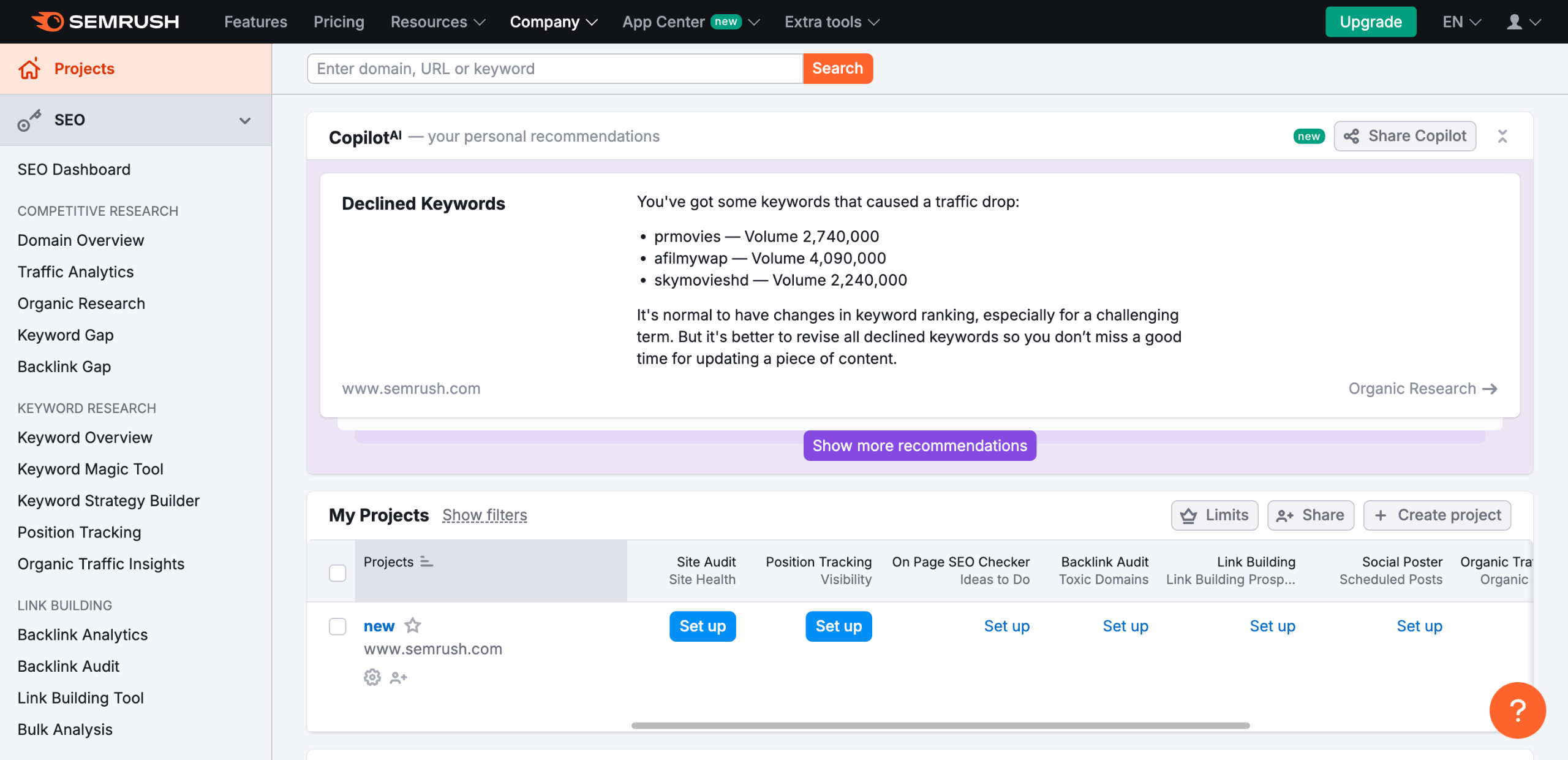Go to Keyword Magic Tool in sidebar
Image resolution: width=1568 pixels, height=760 pixels.
[x=90, y=469]
